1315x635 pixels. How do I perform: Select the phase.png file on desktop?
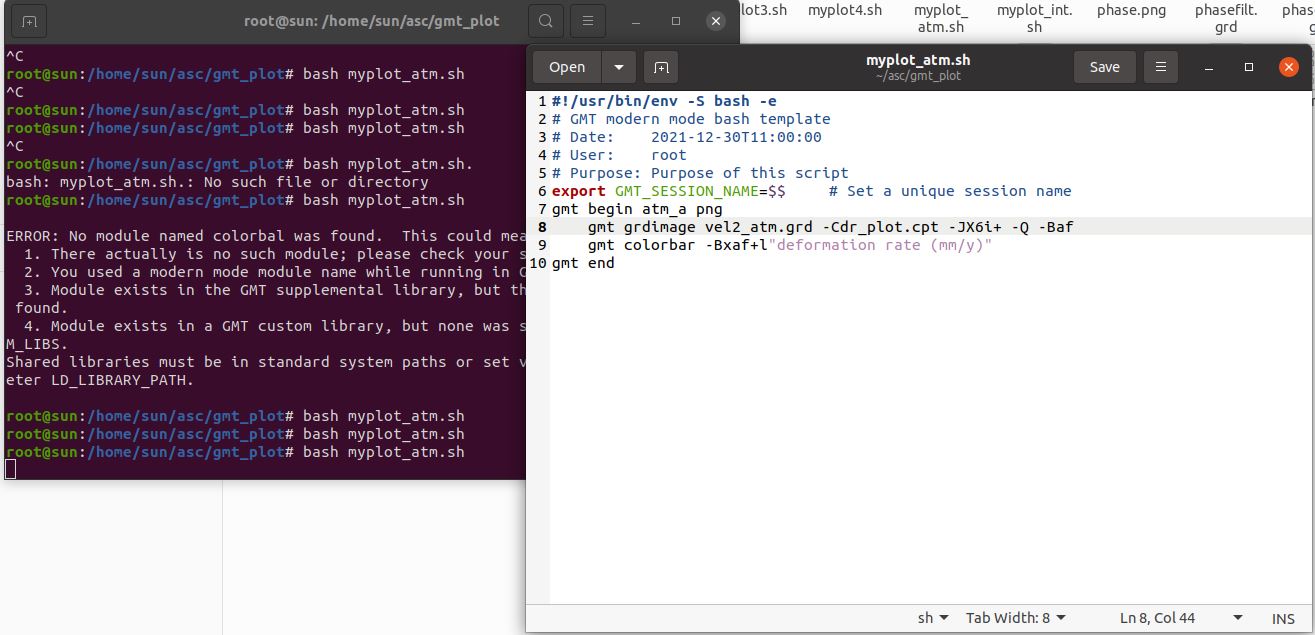[1131, 11]
